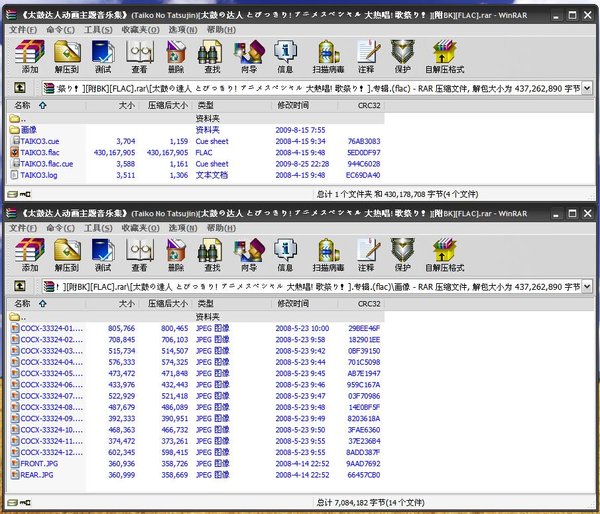Open the 查看 (View) tool in top window
The width and height of the screenshot is (600, 514).
tap(139, 57)
